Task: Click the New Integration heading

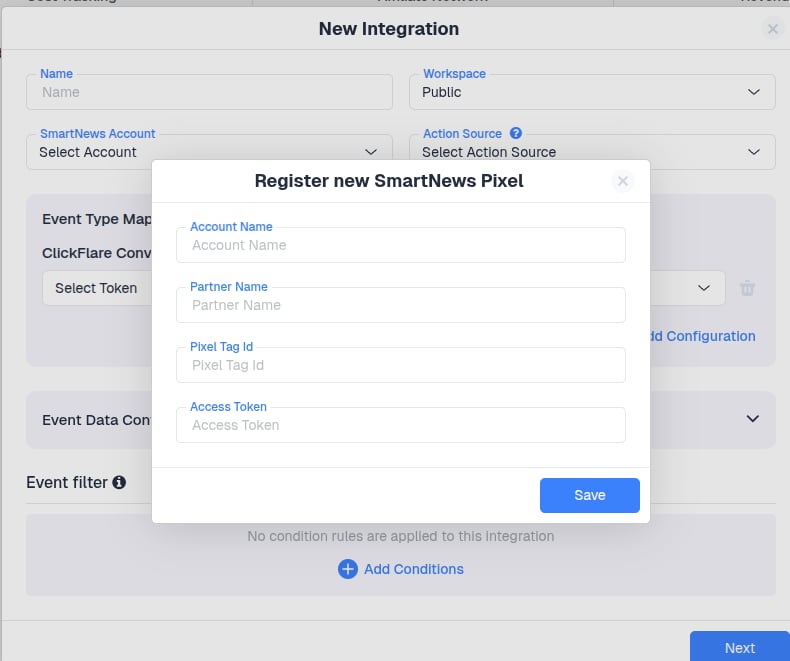Action: point(389,29)
